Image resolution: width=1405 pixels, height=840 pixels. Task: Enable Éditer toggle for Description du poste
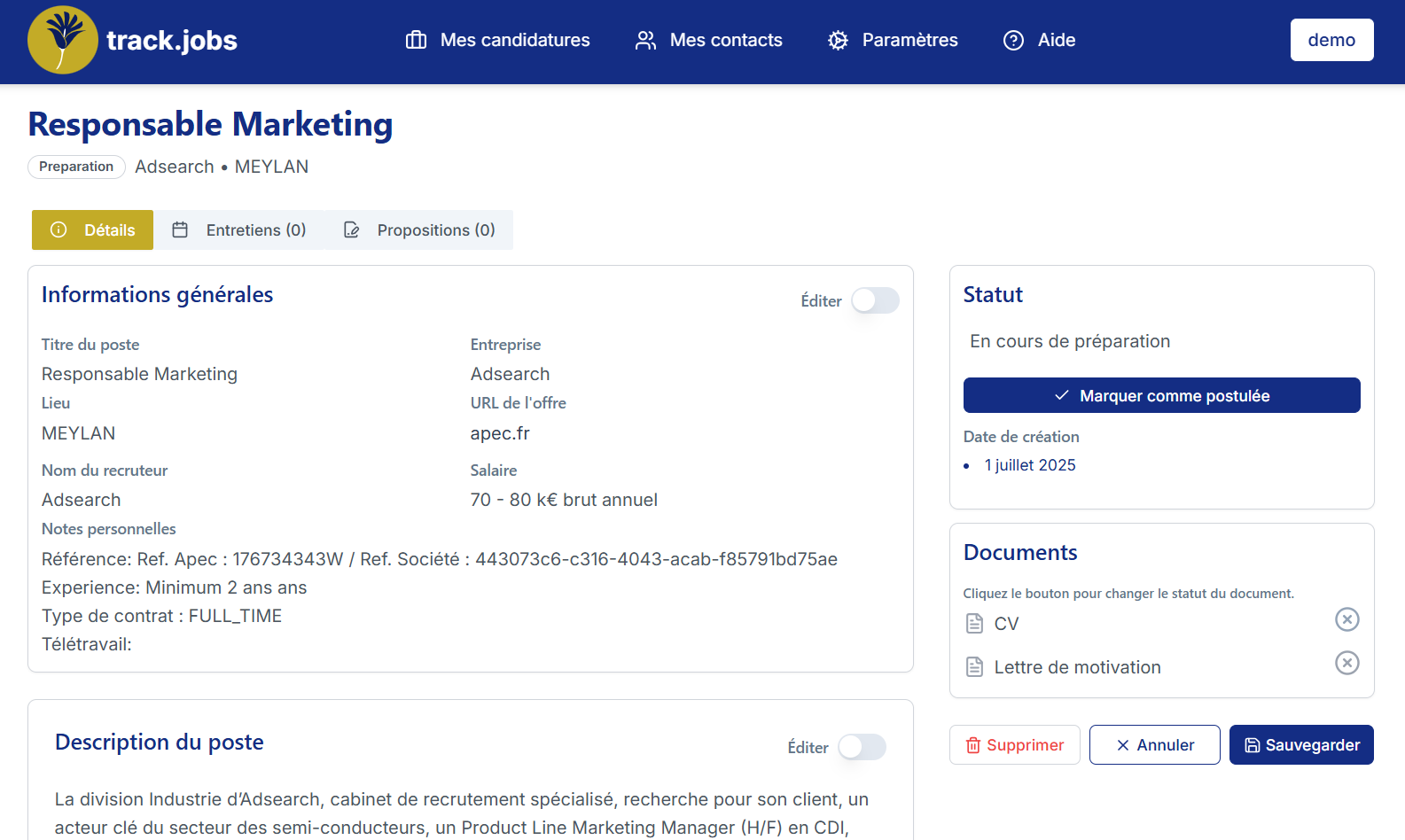[x=862, y=747]
